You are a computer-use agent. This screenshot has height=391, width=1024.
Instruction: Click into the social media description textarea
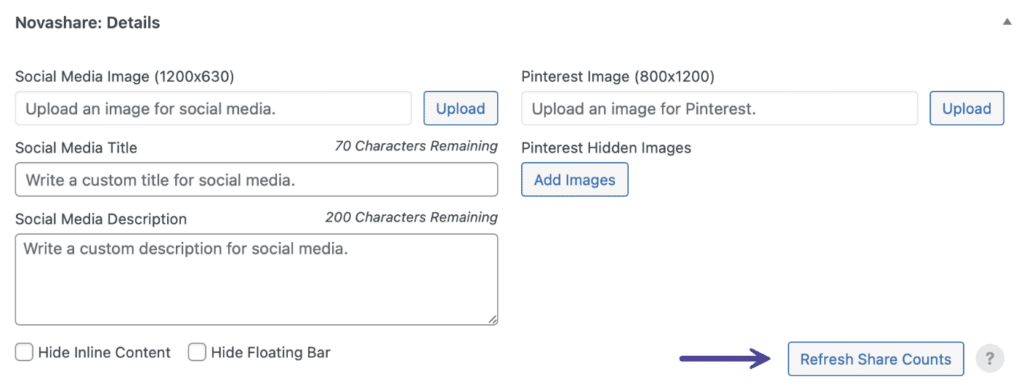click(x=257, y=279)
